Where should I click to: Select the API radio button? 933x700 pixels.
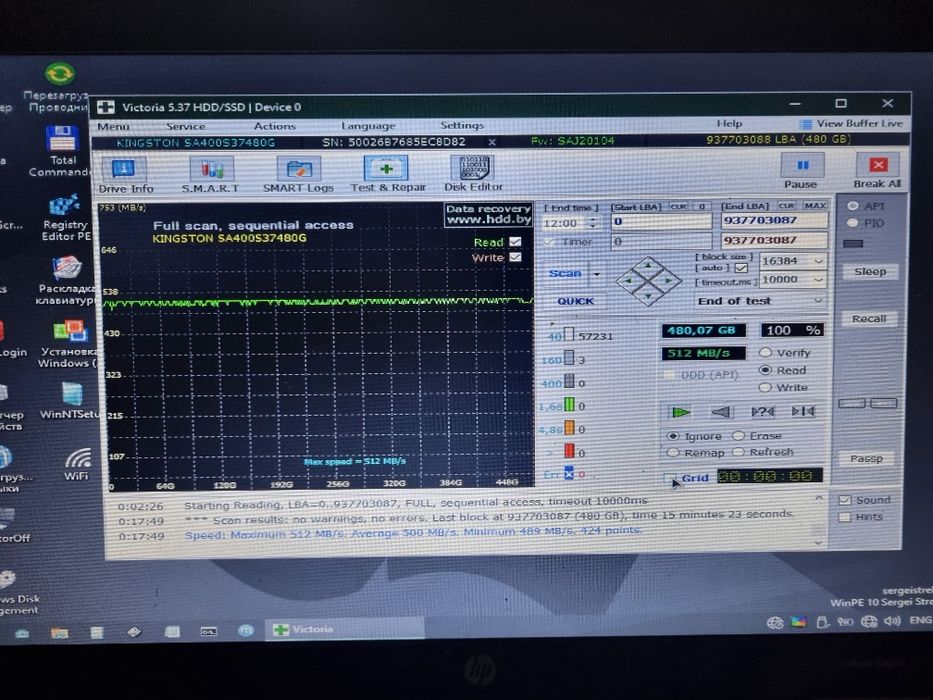(x=853, y=206)
